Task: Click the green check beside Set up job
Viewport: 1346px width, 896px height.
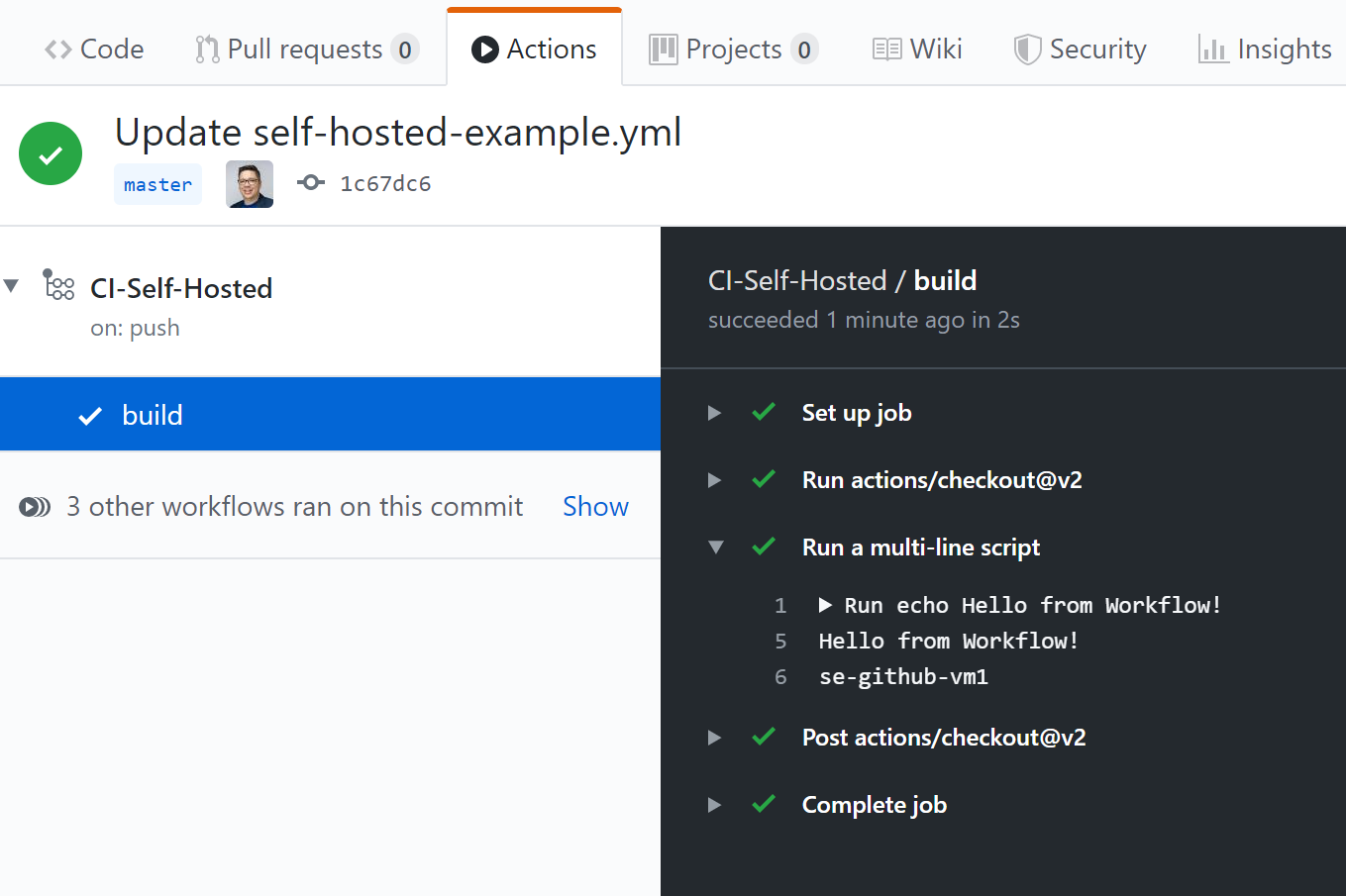Action: 763,413
